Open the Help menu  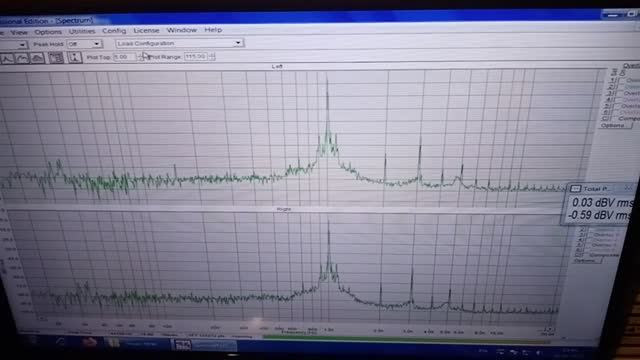click(213, 29)
